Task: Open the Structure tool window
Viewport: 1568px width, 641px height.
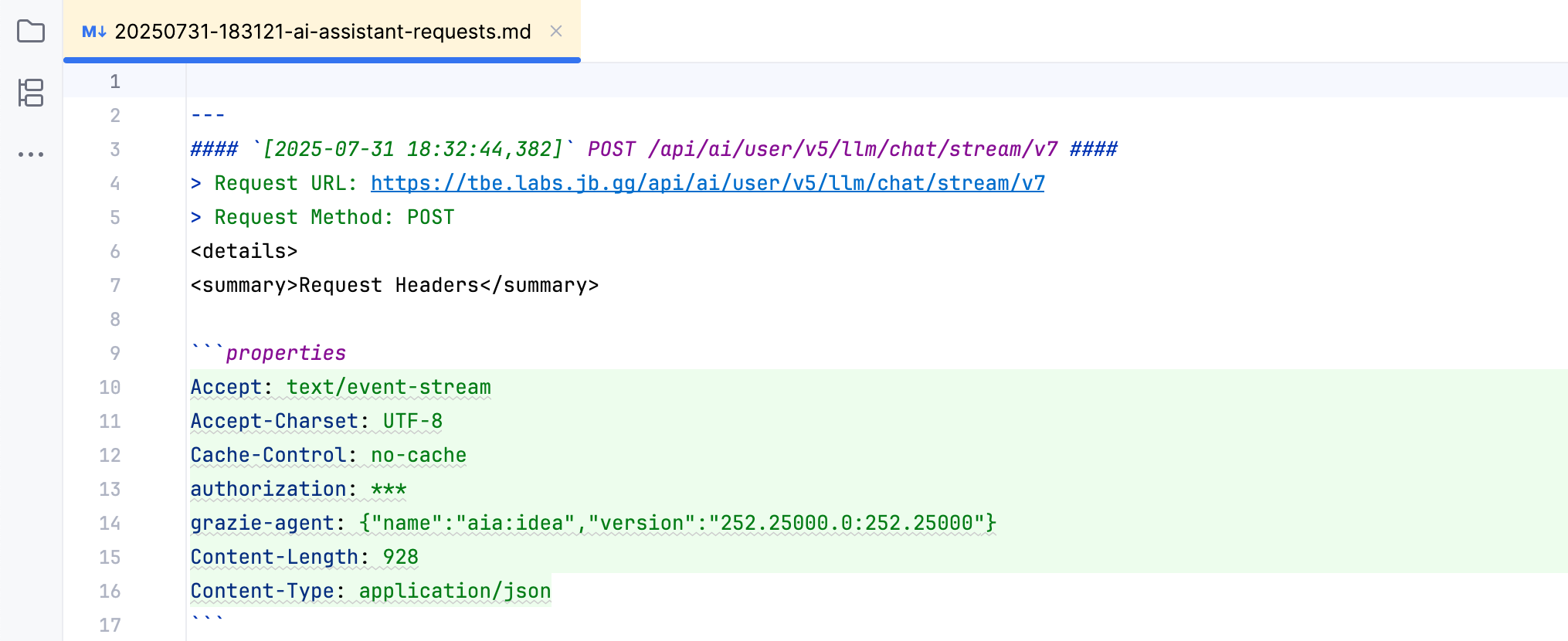Action: 31,93
